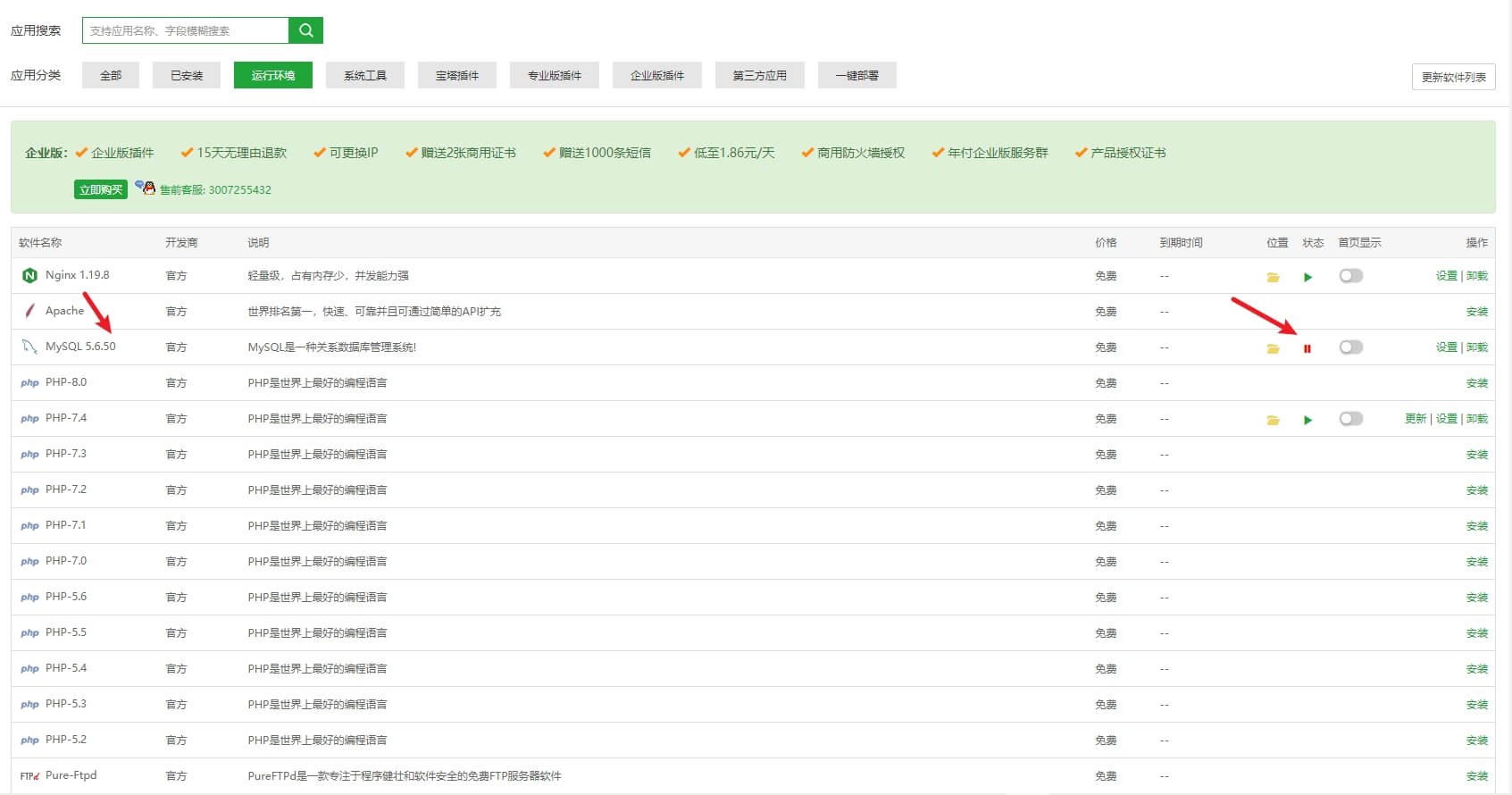
Task: Click 安装 link for PHP-7.3
Action: coord(1477,455)
